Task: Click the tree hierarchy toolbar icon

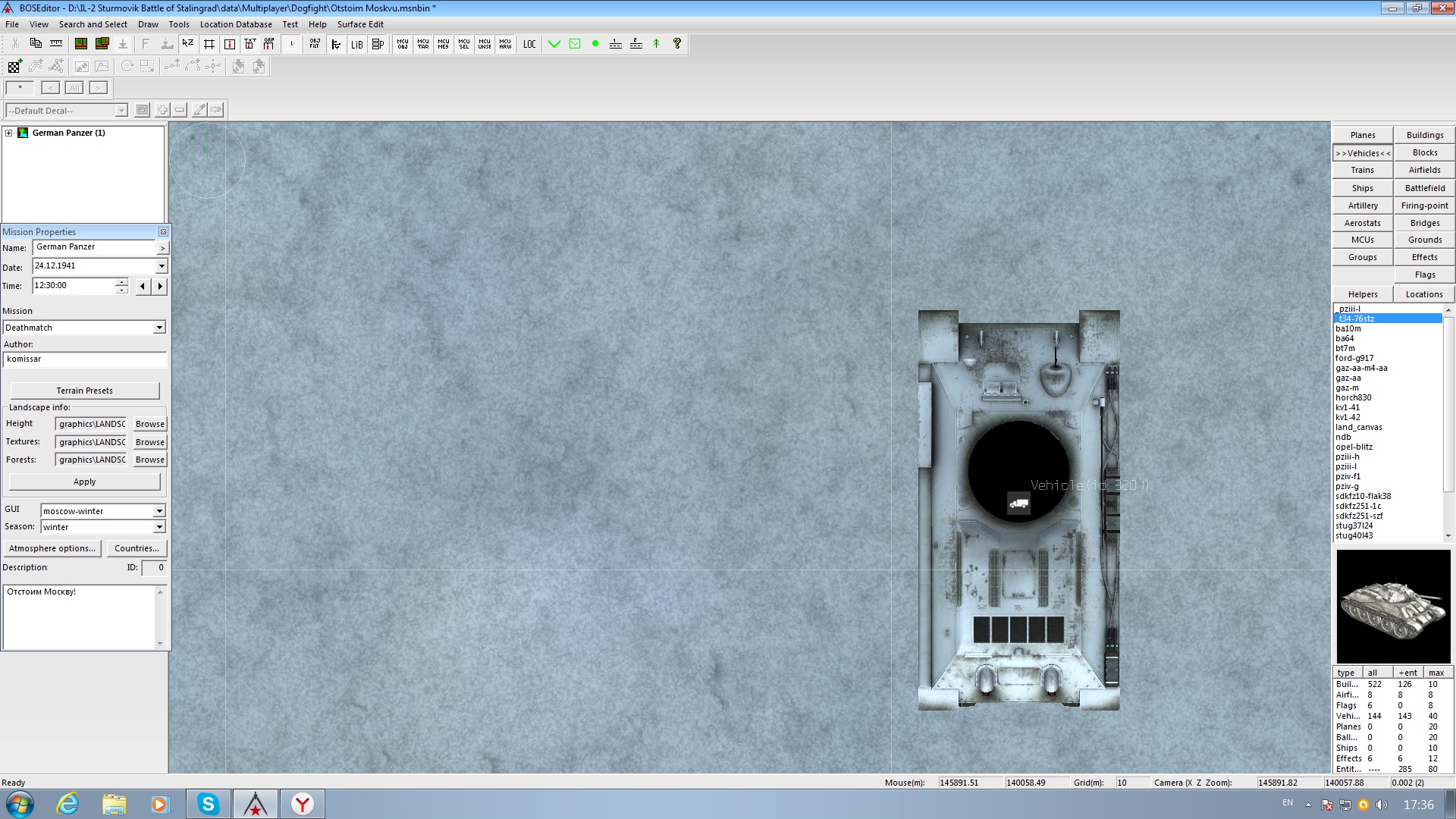Action: coord(336,44)
